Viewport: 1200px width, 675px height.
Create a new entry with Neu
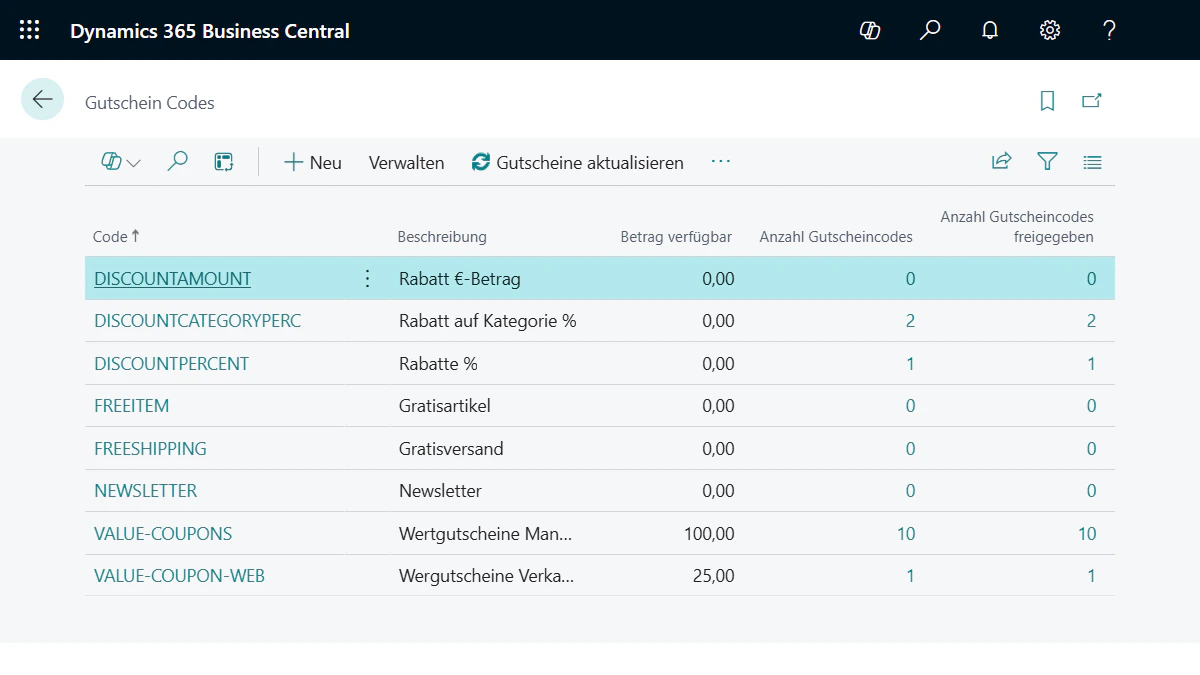pos(313,162)
